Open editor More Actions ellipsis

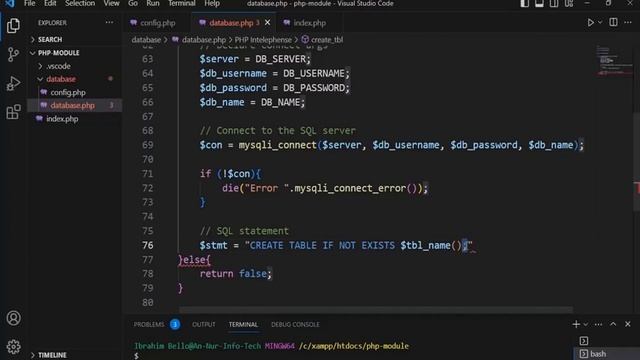point(628,22)
